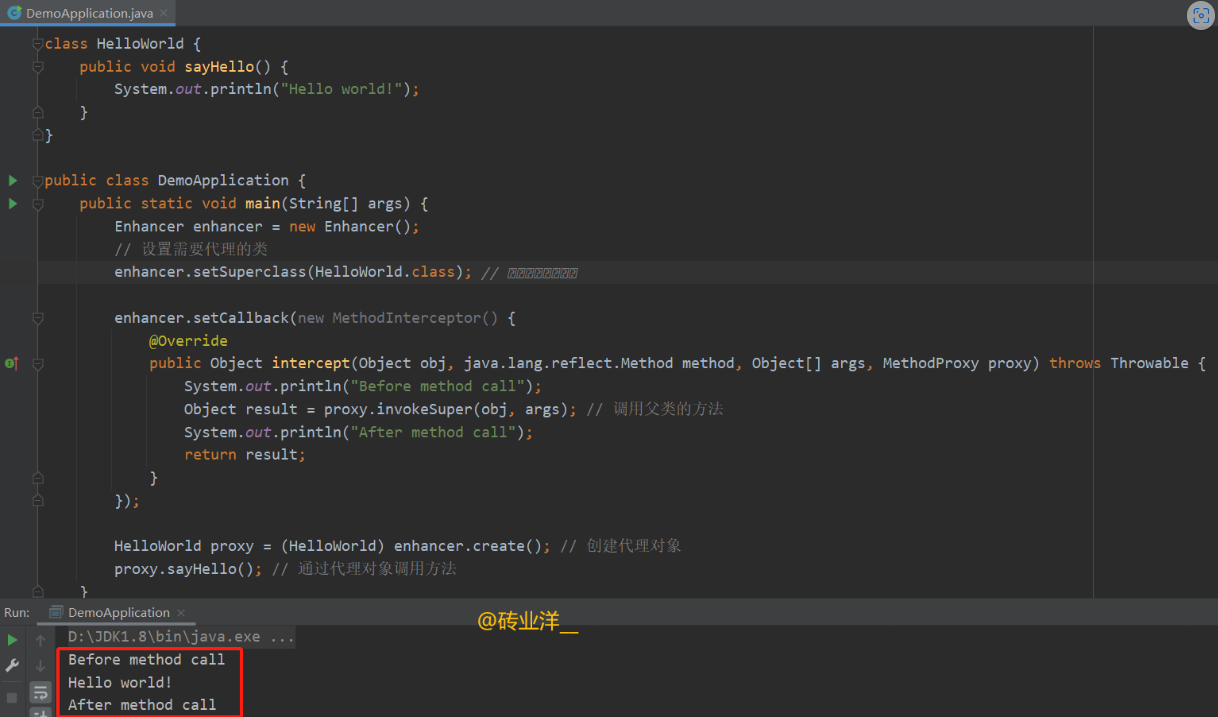1218x717 pixels.
Task: Collapse the sayHello method fold marker
Action: pyautogui.click(x=38, y=67)
